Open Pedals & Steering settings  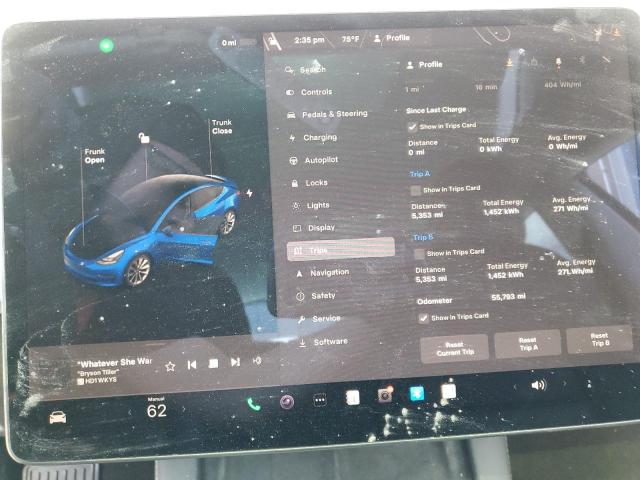click(x=327, y=114)
